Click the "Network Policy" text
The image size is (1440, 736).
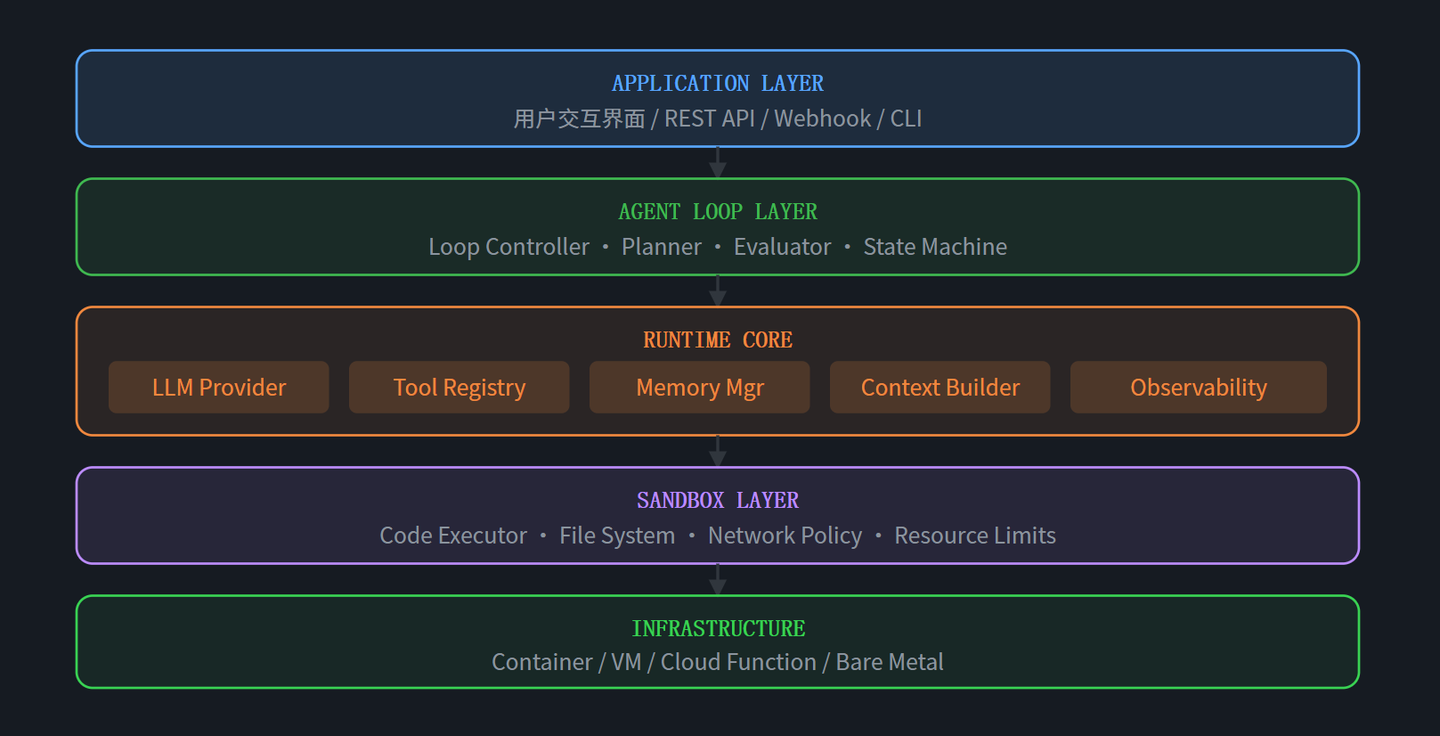click(785, 535)
